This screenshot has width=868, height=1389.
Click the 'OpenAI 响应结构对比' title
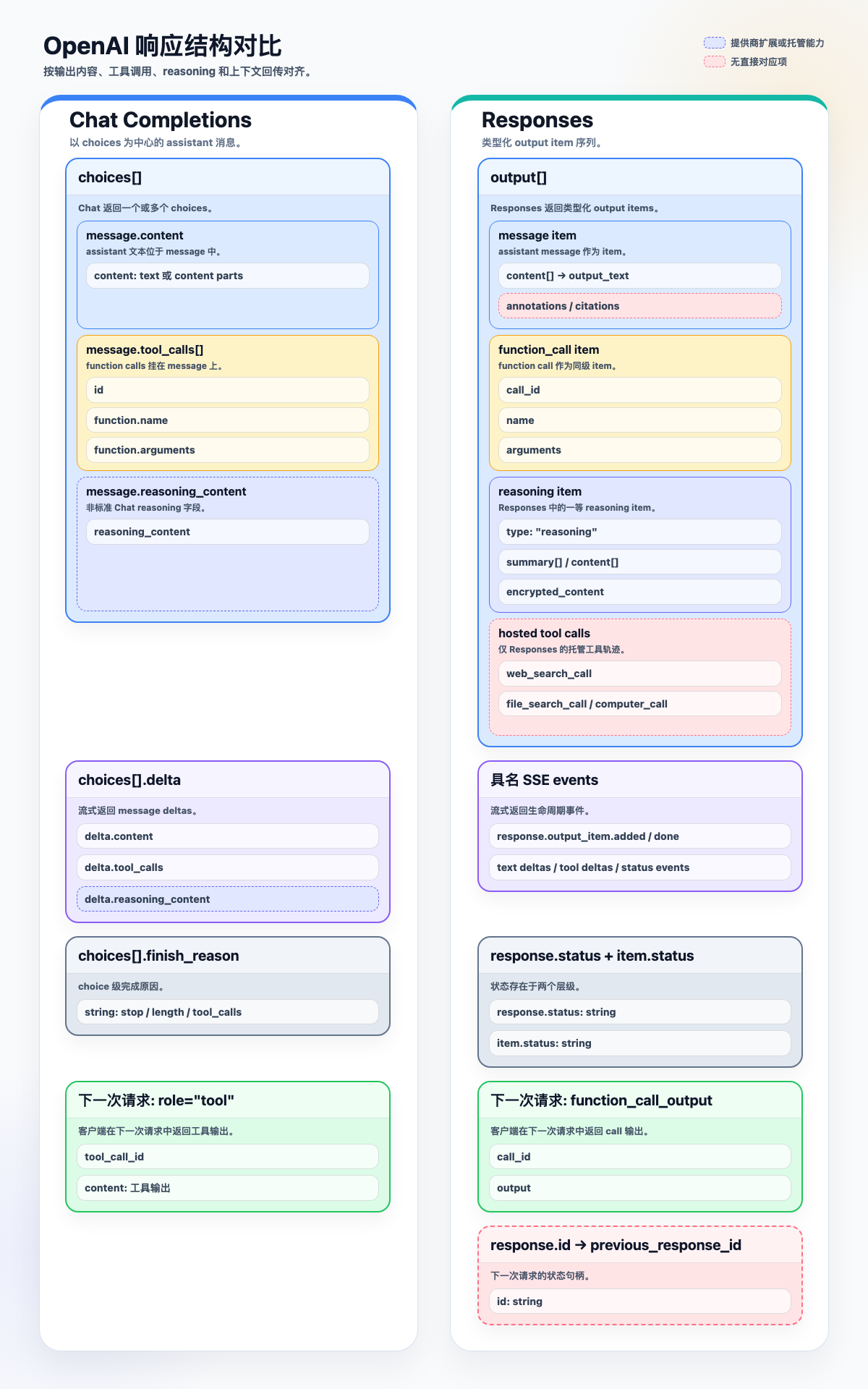(163, 46)
